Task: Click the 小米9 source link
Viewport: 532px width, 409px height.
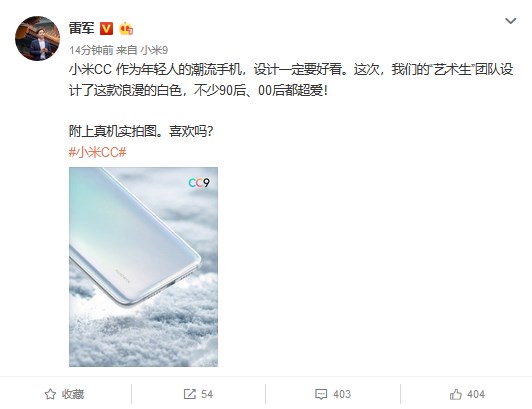Action: coord(154,51)
